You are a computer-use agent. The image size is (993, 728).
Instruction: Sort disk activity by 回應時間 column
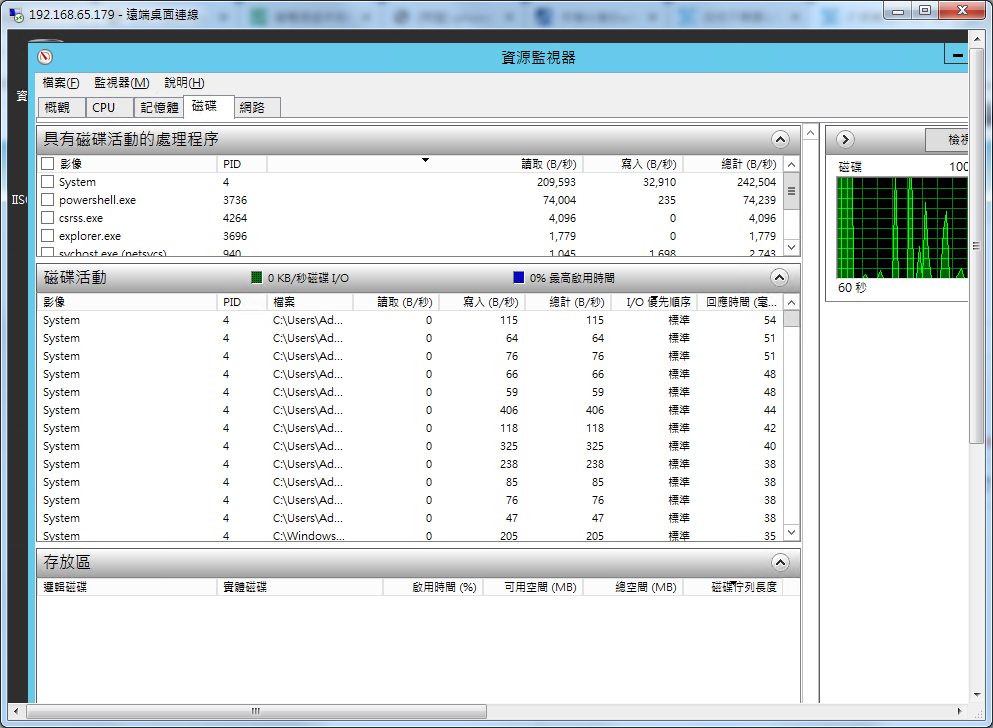click(742, 302)
